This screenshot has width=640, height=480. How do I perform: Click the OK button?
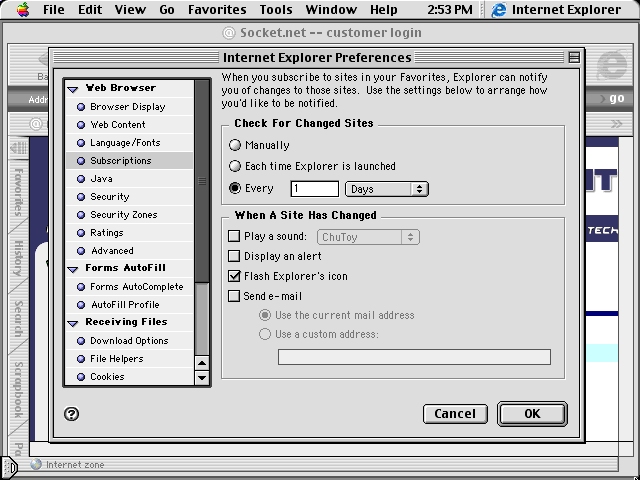tap(532, 414)
